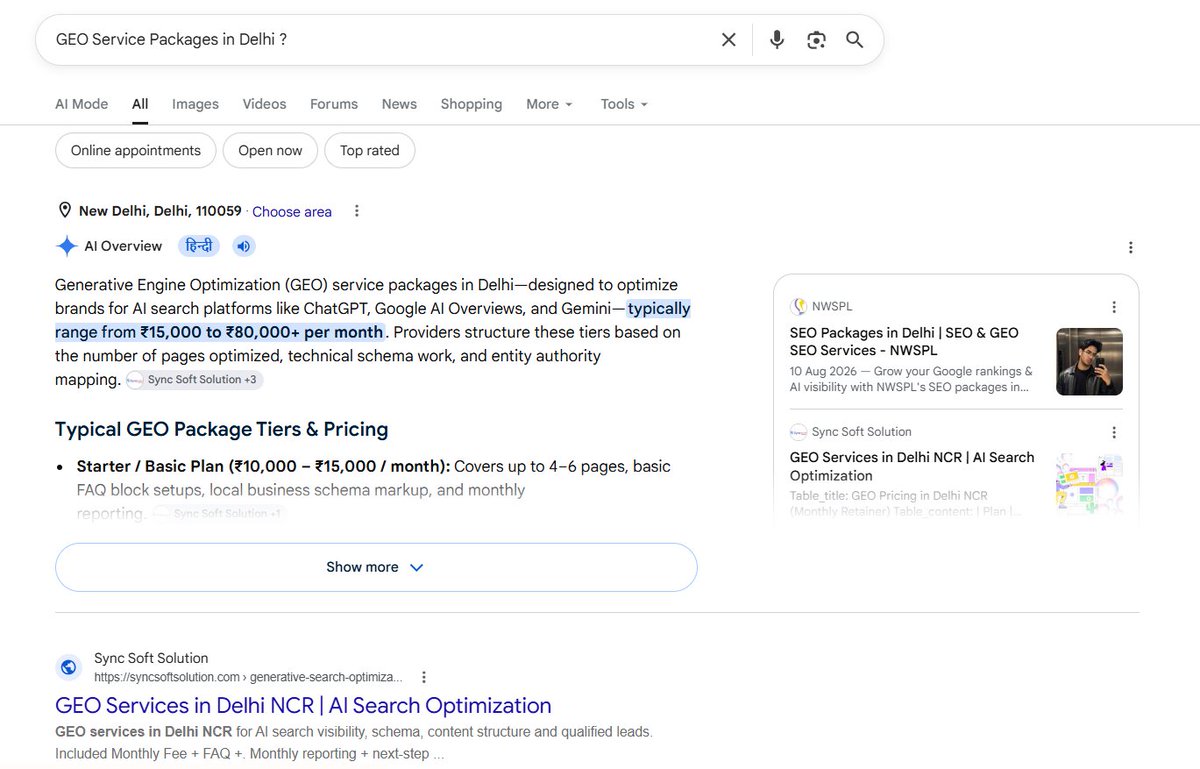Click Sync Soft Solution result globe favicon

[69, 667]
